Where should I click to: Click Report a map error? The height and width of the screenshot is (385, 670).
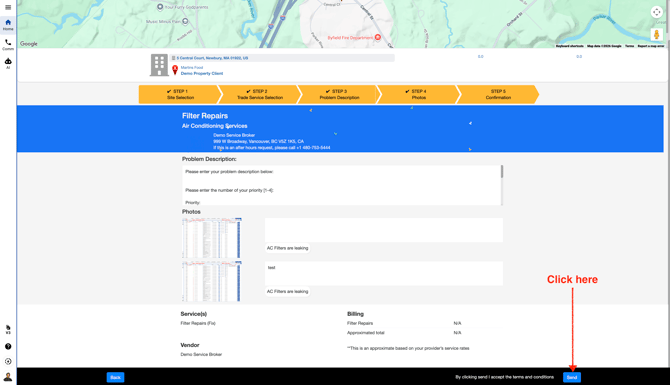click(651, 46)
